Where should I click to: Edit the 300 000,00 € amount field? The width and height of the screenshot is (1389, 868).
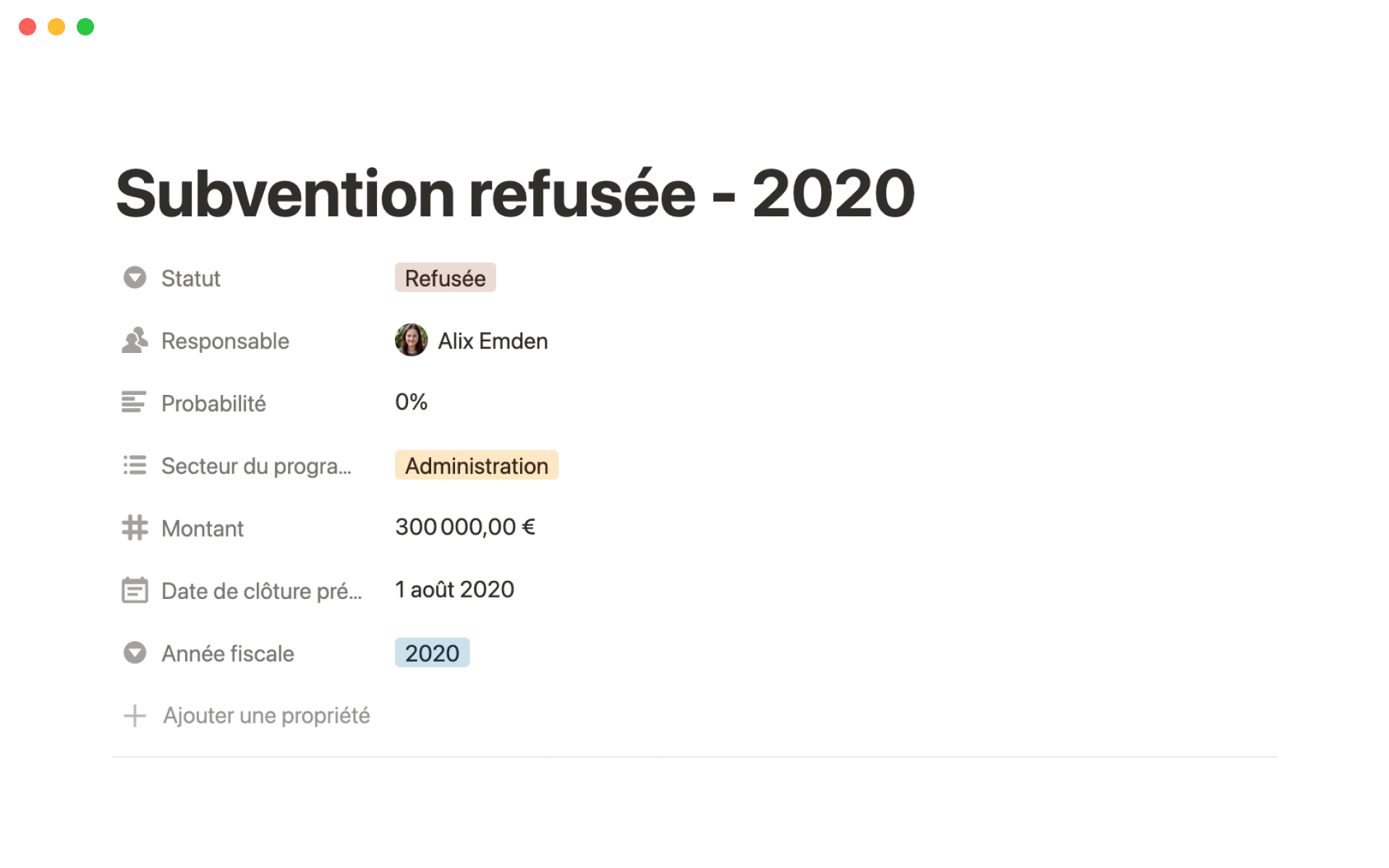tap(464, 527)
